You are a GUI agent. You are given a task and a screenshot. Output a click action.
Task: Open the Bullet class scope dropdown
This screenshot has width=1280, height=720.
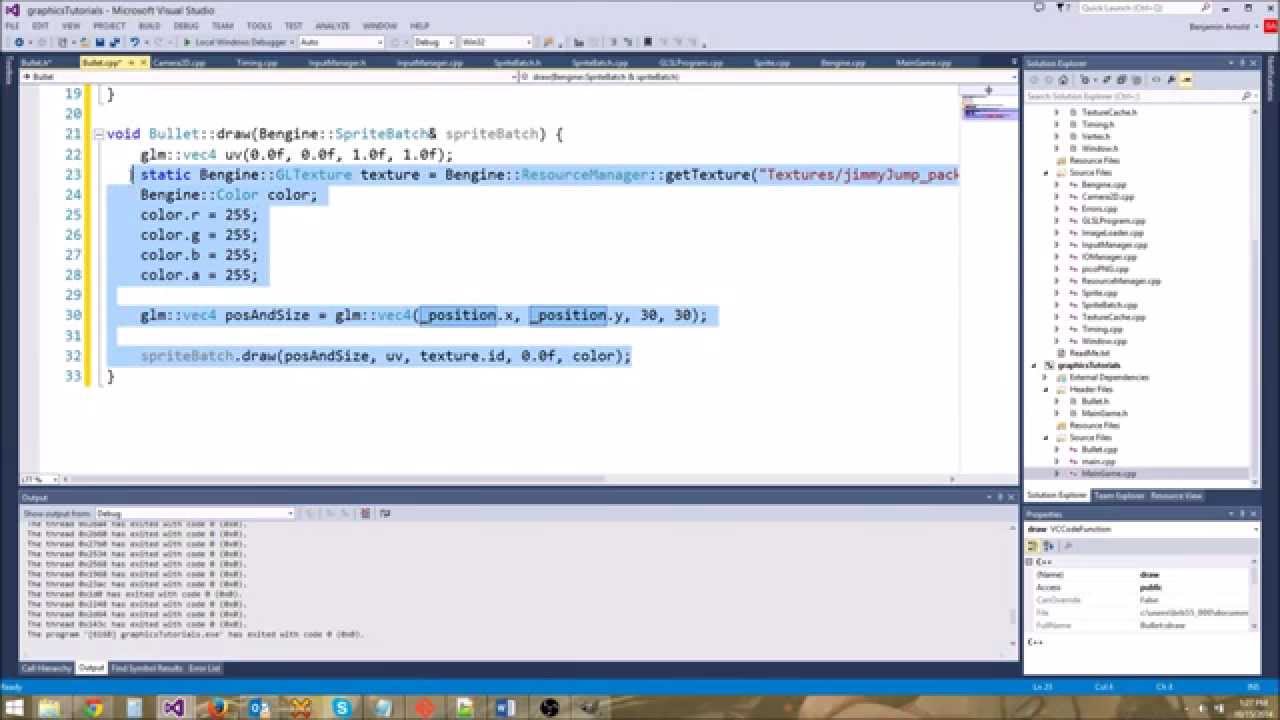[268, 76]
